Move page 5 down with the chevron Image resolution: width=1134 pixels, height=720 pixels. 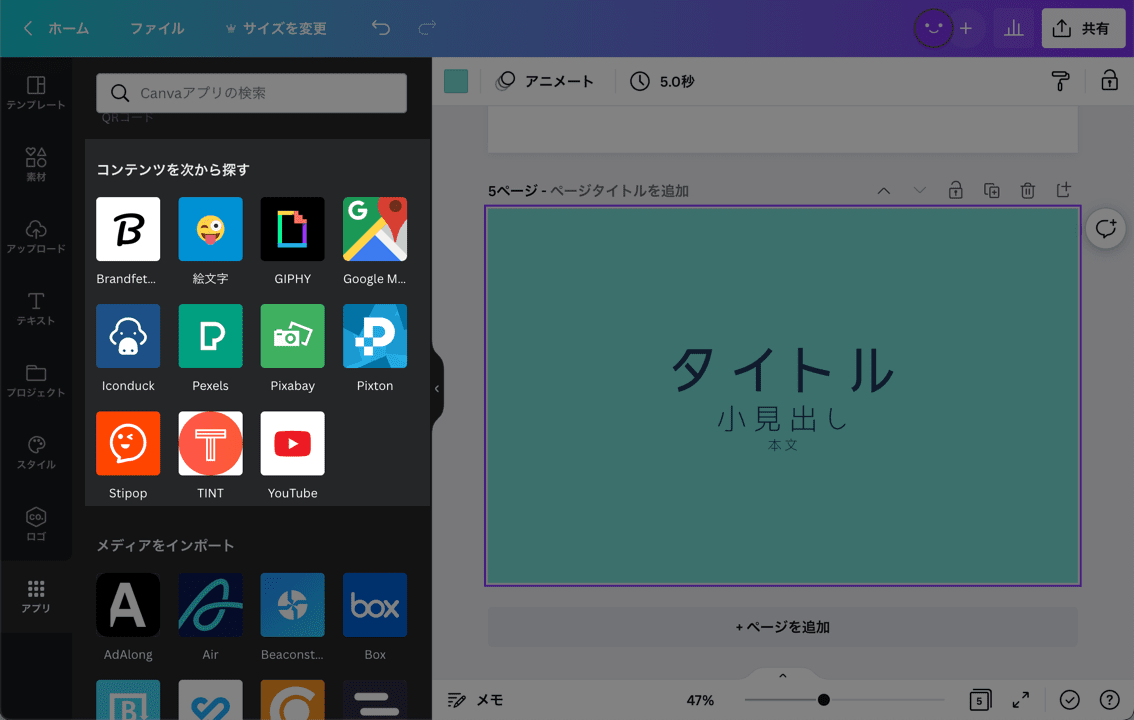[x=919, y=189]
